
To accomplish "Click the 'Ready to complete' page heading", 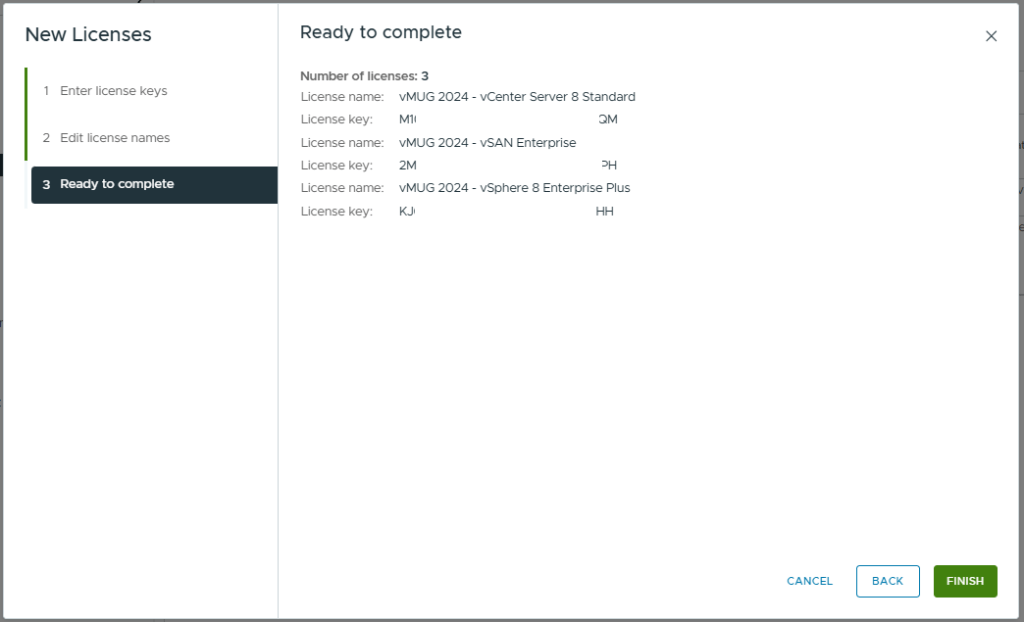I will click(380, 33).
